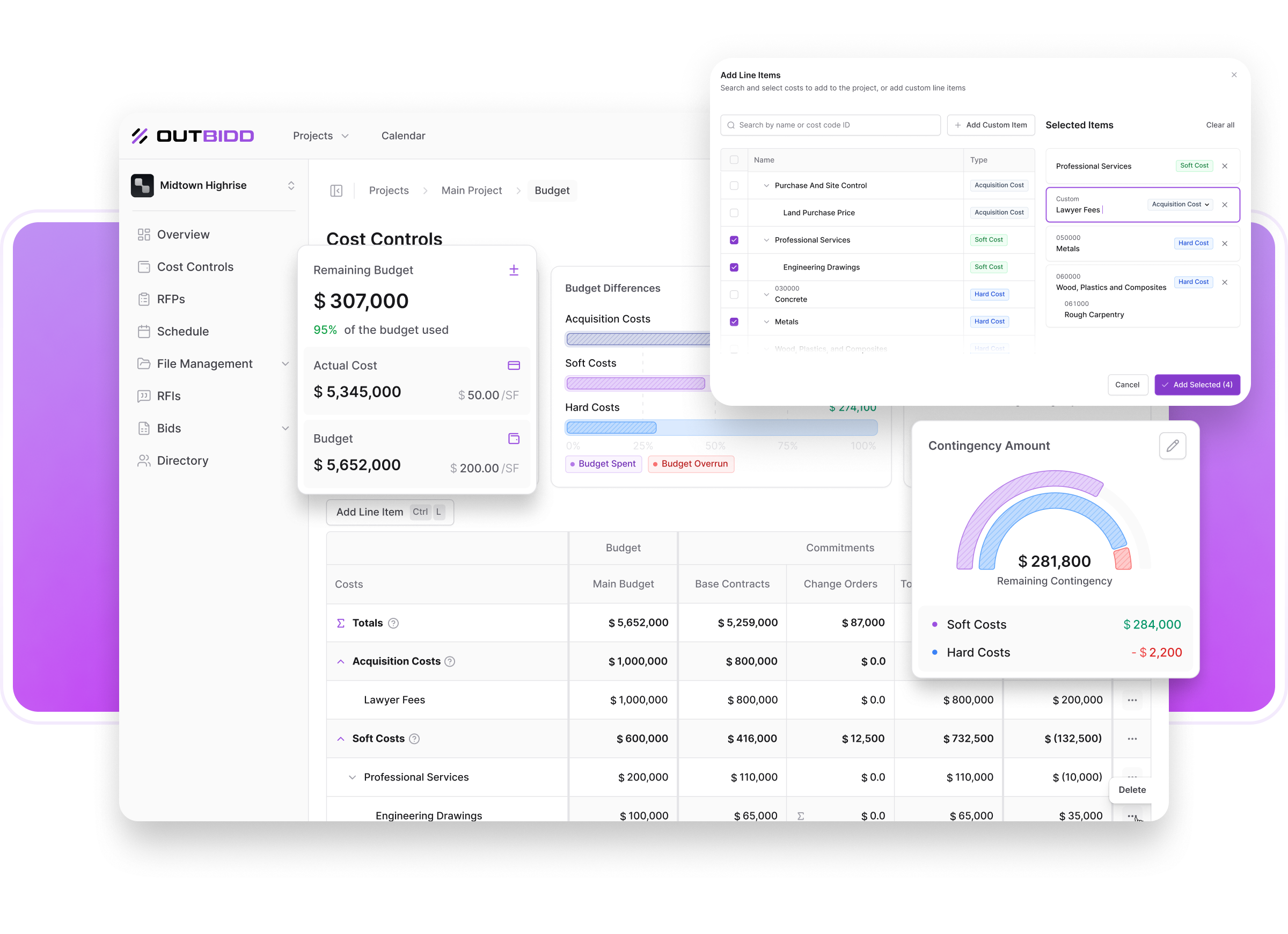Click the Add Selected (4) button

click(1197, 385)
